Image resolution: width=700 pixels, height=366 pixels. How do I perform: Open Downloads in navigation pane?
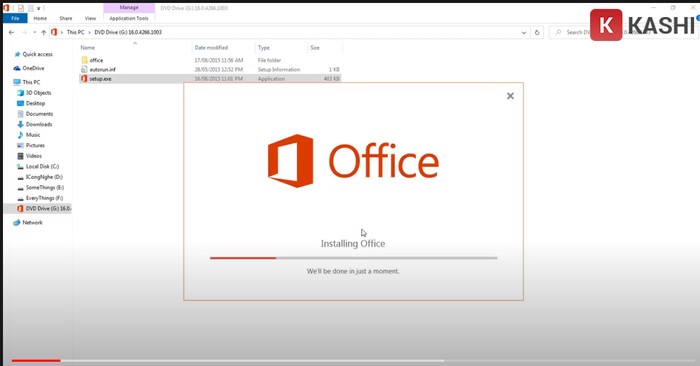[x=39, y=125]
